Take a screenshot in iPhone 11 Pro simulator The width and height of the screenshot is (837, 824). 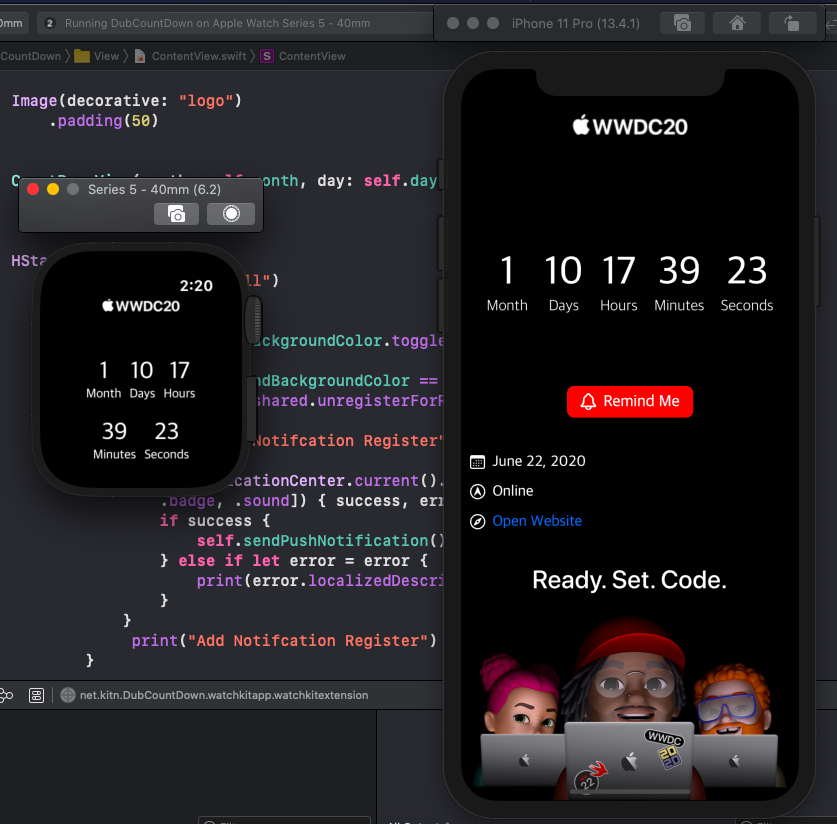point(682,23)
